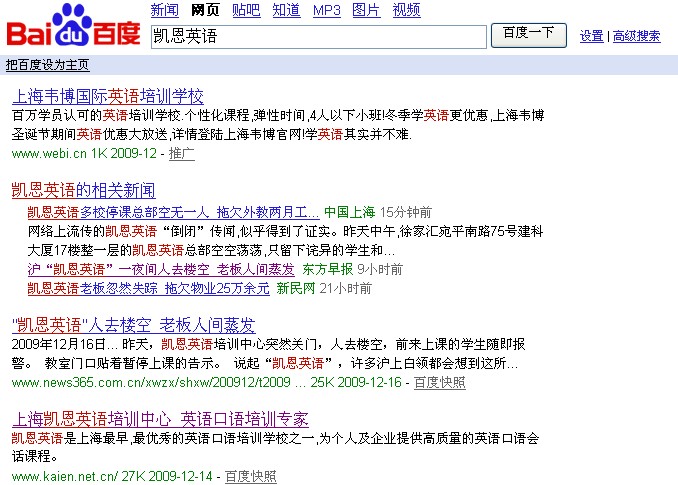Open 高级搜索 advanced search

pos(636,36)
